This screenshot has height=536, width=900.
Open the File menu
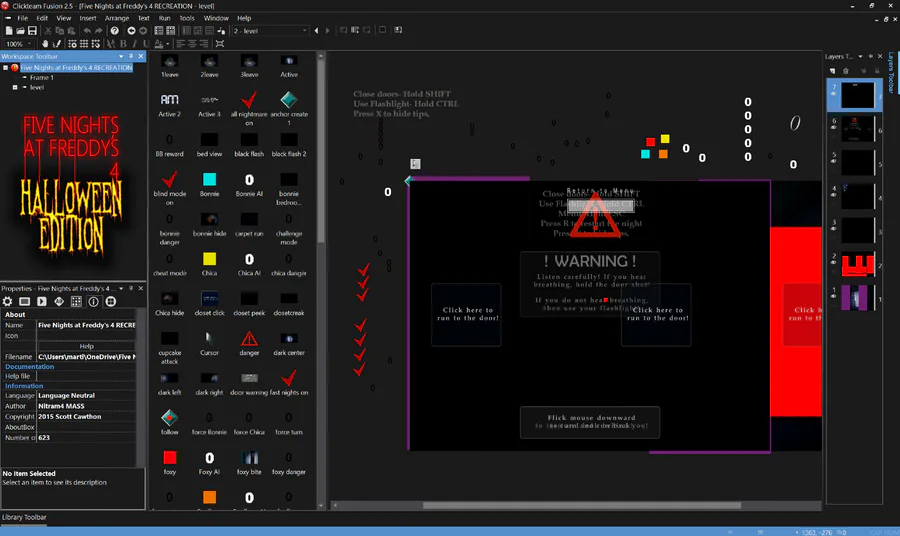[x=22, y=18]
